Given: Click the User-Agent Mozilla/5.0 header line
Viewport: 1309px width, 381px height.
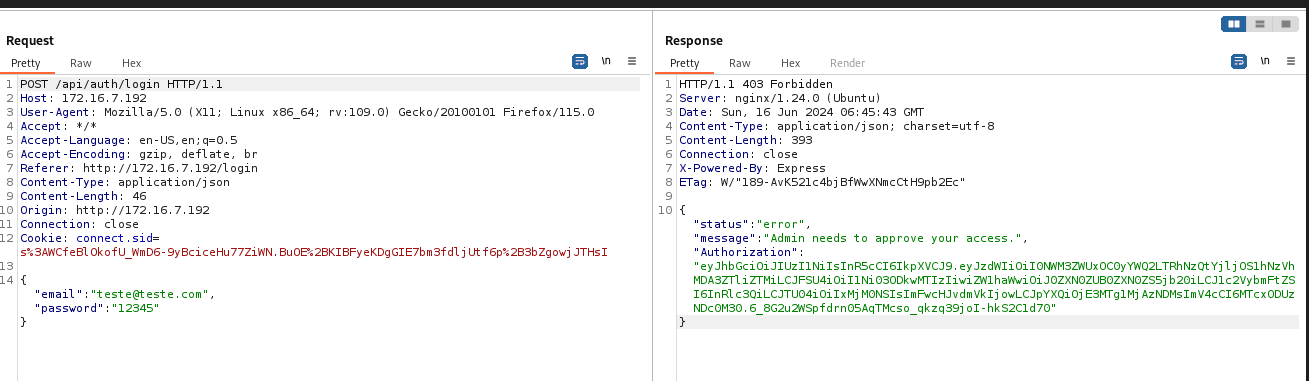Looking at the screenshot, I should click(307, 113).
